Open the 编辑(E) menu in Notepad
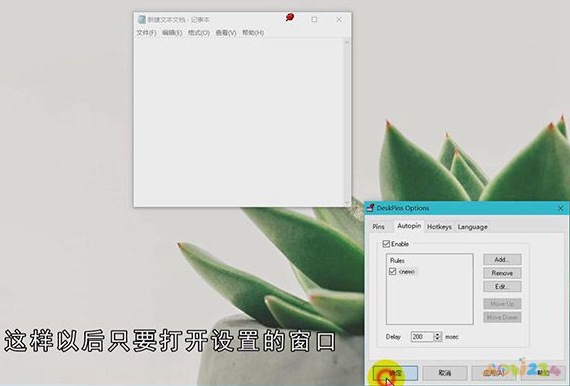Screen dimensions: 570x386 (172, 33)
